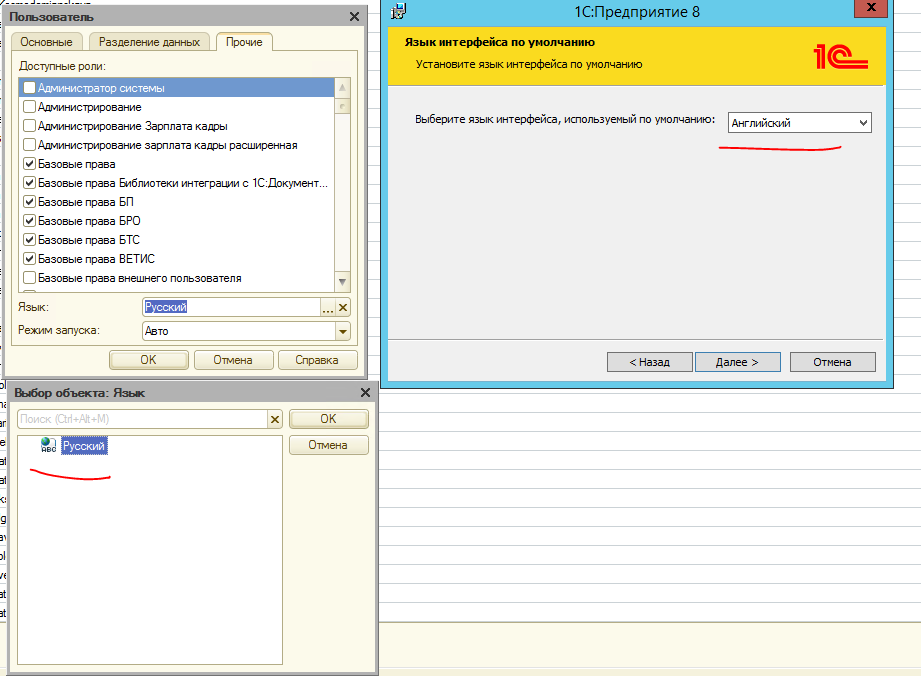Check Базовые права внешнего пользователя role
Screen dimensions: 921x676
point(29,278)
